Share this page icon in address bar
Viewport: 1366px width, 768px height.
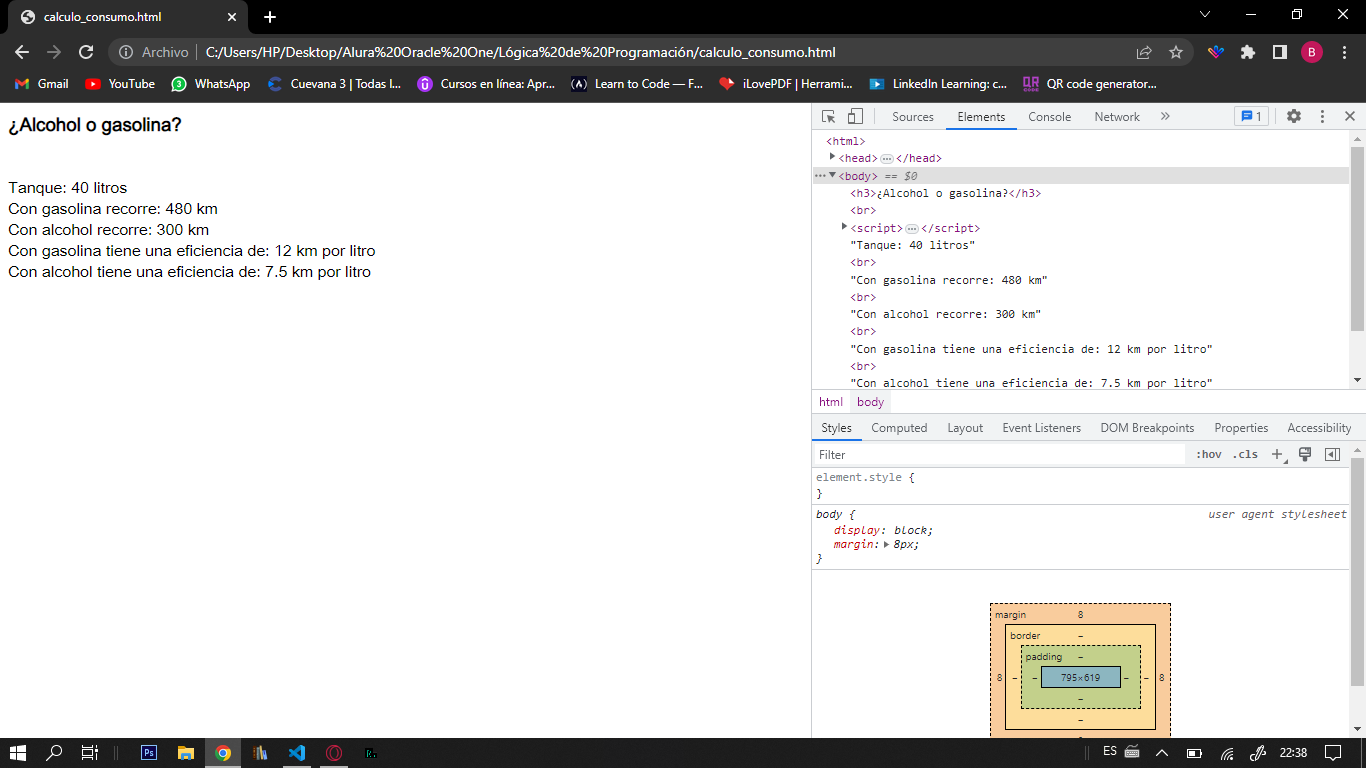click(x=1144, y=52)
